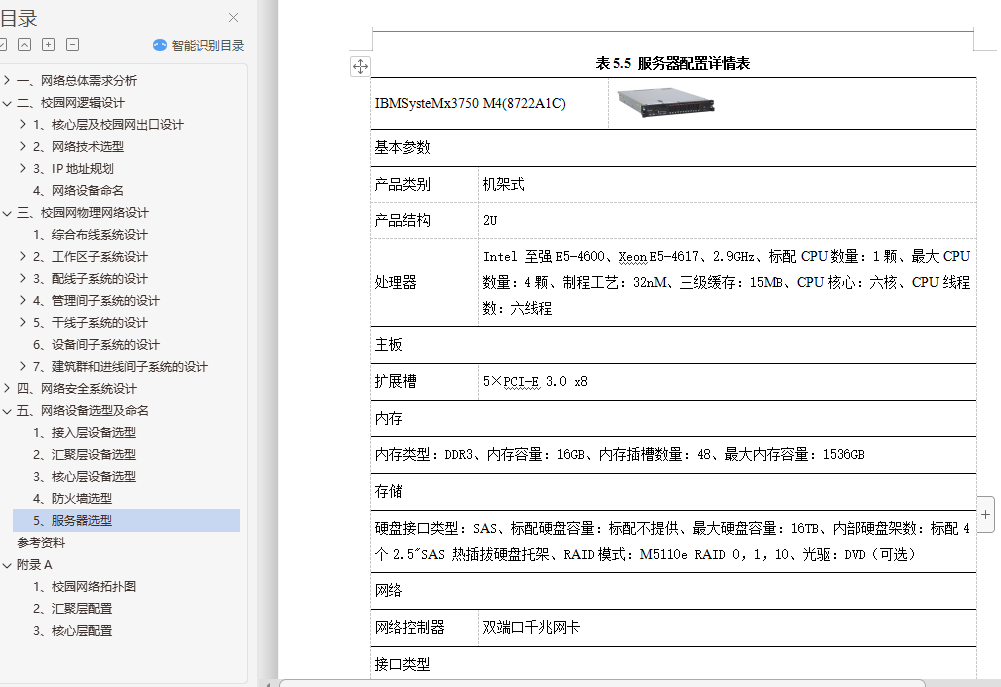Open 附录 A heading

34,564
